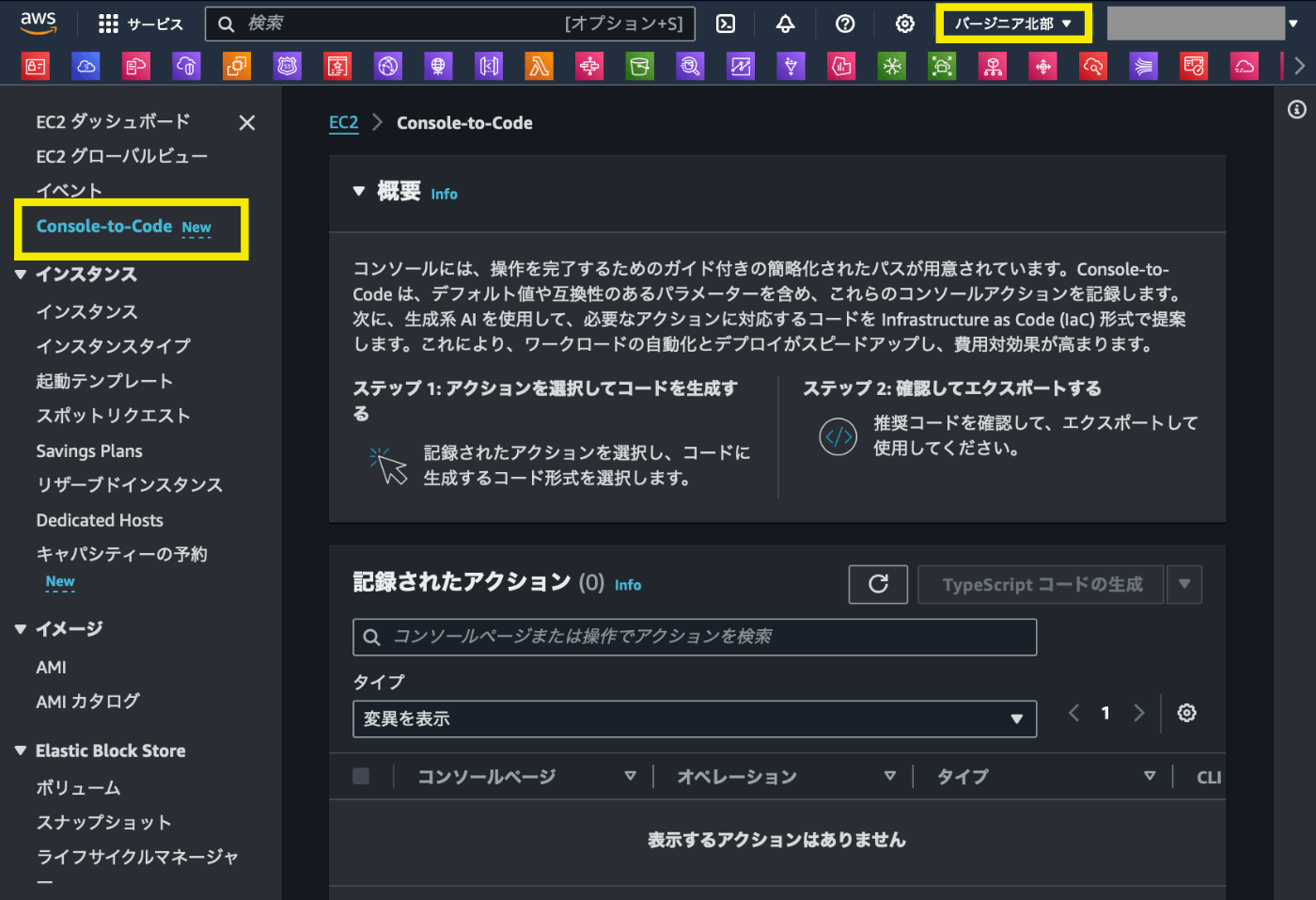Open ボリューム page
Viewport: 1316px width, 900px height.
(x=78, y=787)
